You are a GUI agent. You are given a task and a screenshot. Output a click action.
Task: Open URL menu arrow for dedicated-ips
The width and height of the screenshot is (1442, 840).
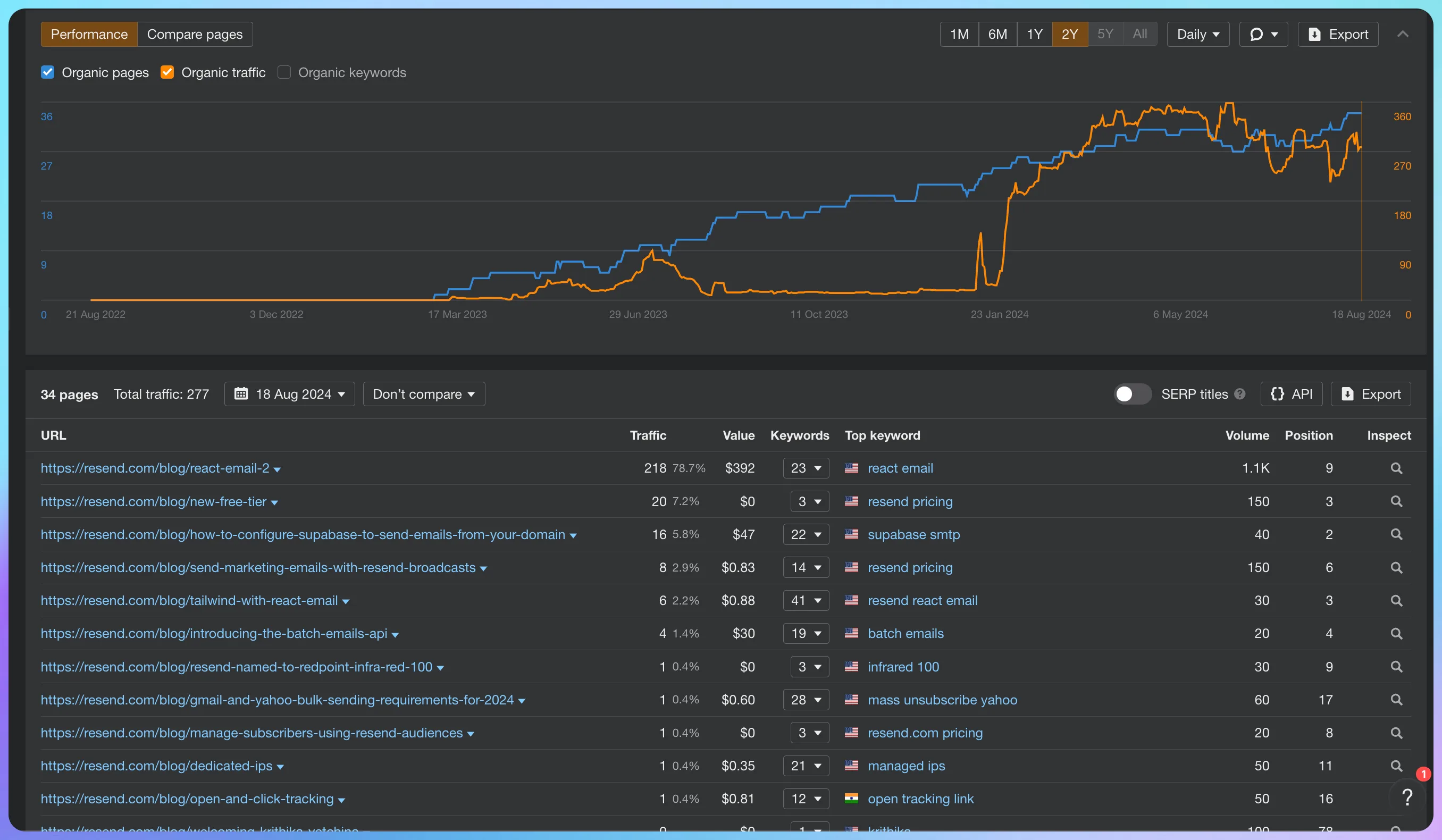point(280,767)
